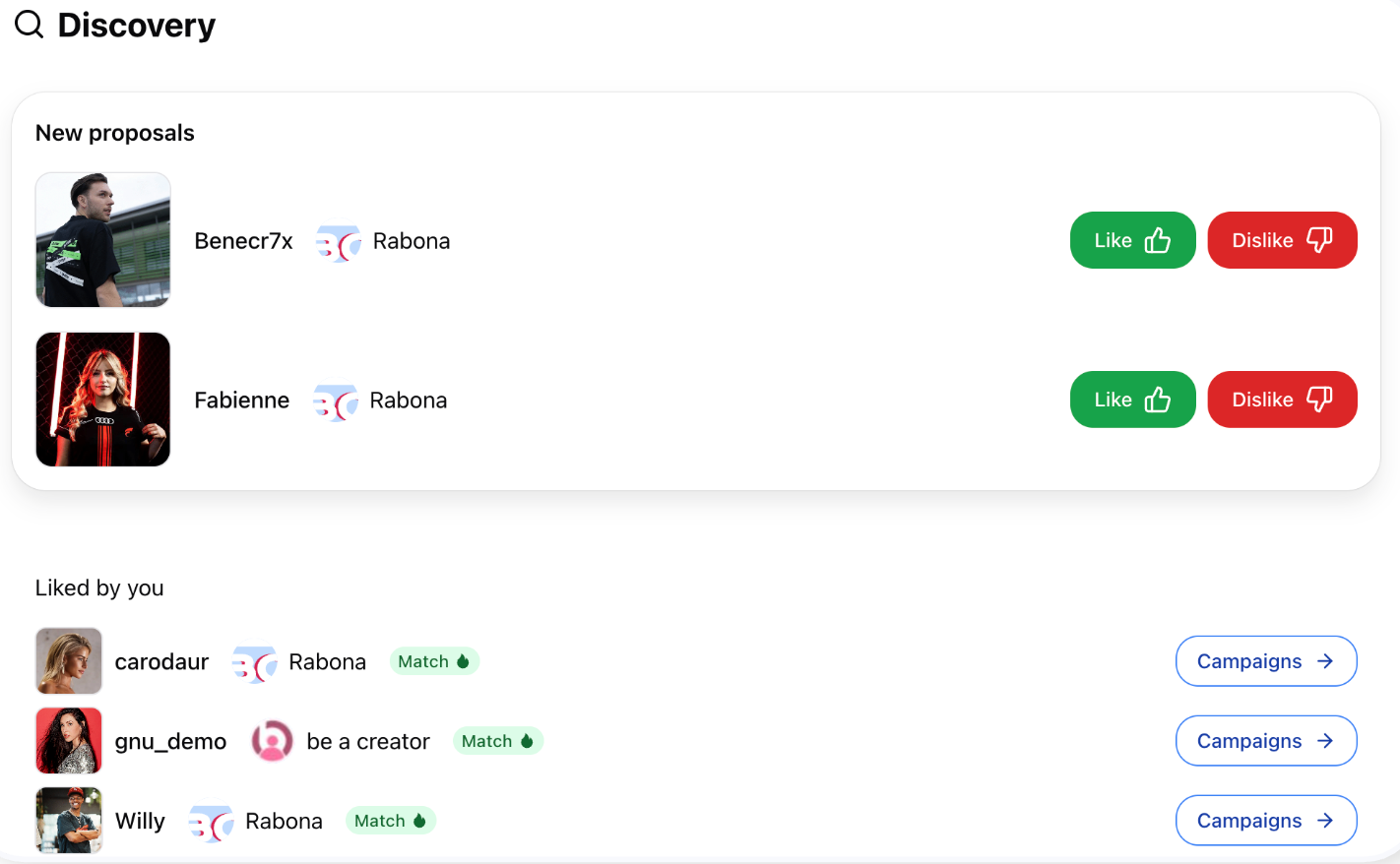Click the Rabona logo next to Benecr7x
The image size is (1400, 864).
pyautogui.click(x=338, y=242)
